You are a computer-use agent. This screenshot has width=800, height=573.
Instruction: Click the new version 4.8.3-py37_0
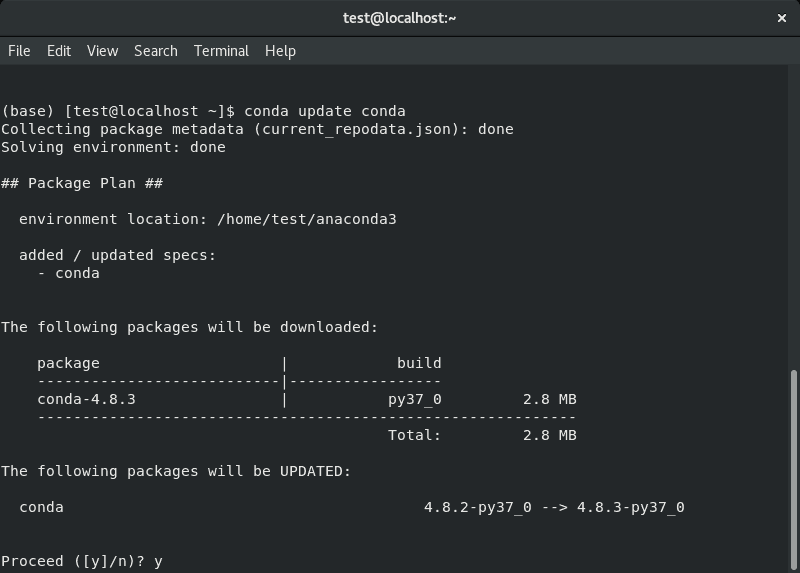coord(631,507)
